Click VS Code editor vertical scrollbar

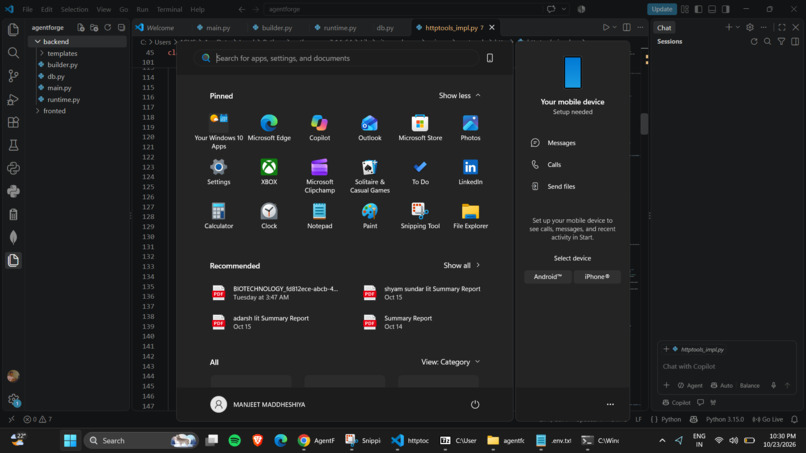pyautogui.click(x=644, y=123)
